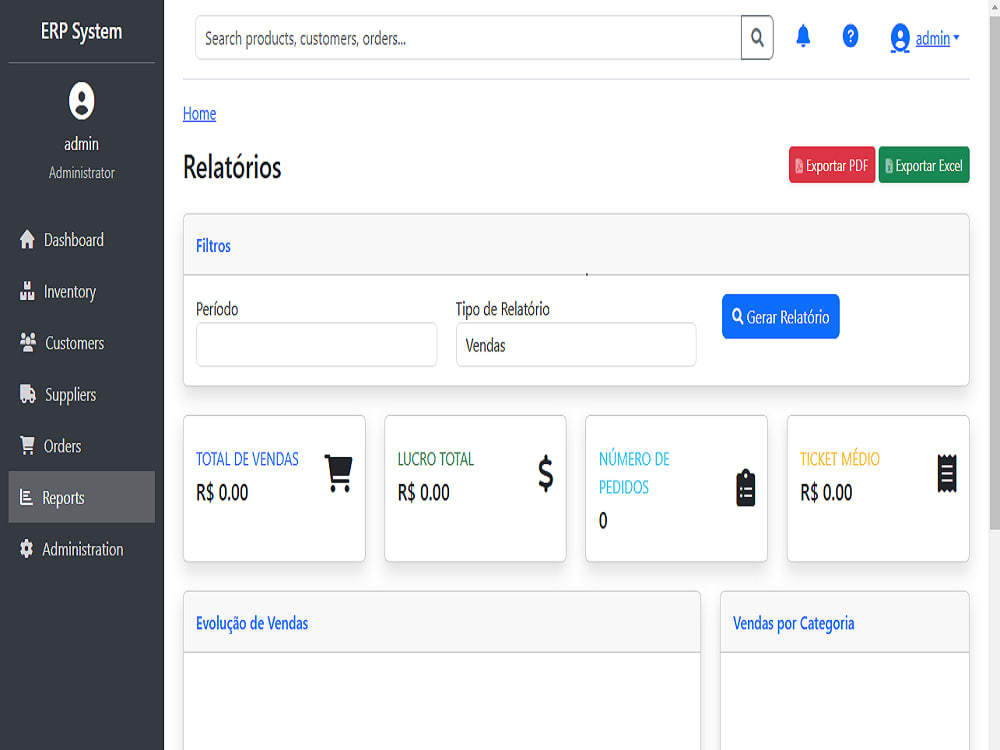Click the TICKET MÉDIO label

(x=840, y=459)
